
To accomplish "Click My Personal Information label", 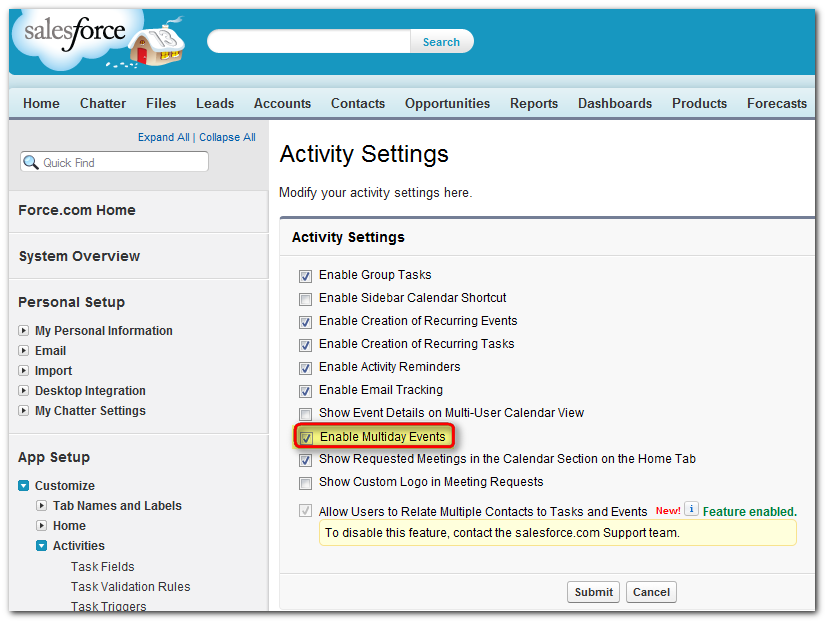I will pos(104,330).
